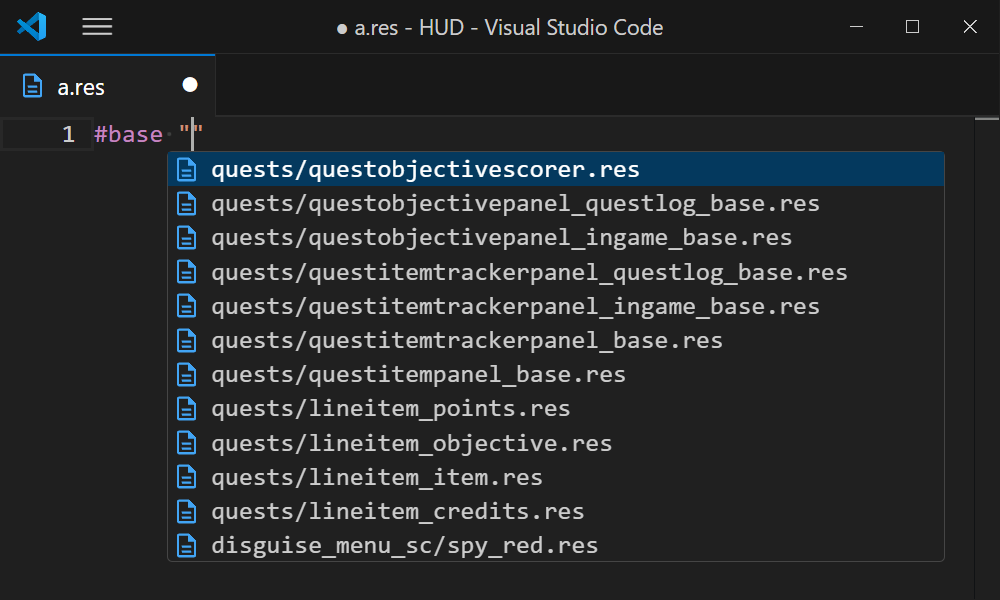Choose quests/questobjectivepanel_questlog_base.res suggestion
This screenshot has height=600, width=1000.
[x=555, y=203]
